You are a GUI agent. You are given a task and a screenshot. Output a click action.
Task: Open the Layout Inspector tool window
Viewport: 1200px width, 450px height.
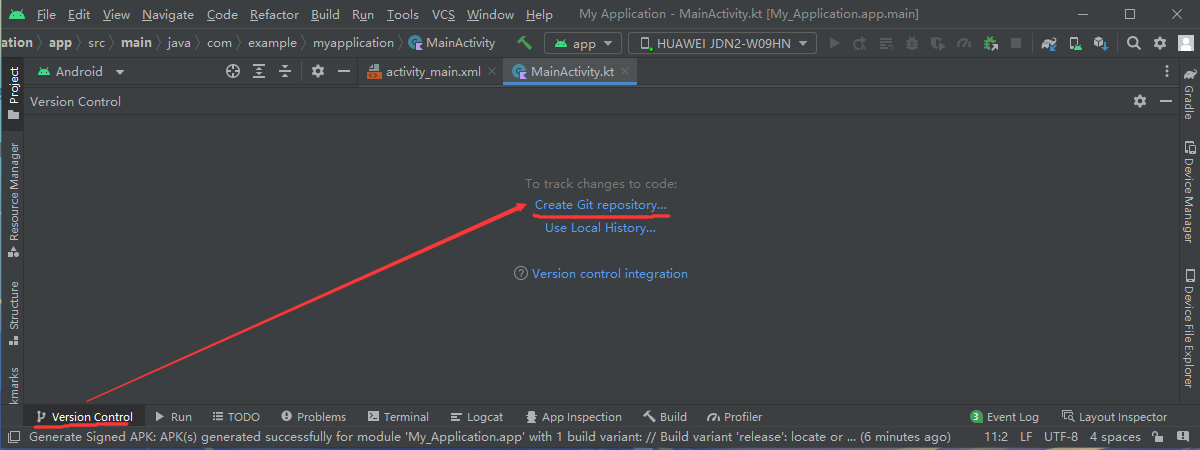(1114, 417)
